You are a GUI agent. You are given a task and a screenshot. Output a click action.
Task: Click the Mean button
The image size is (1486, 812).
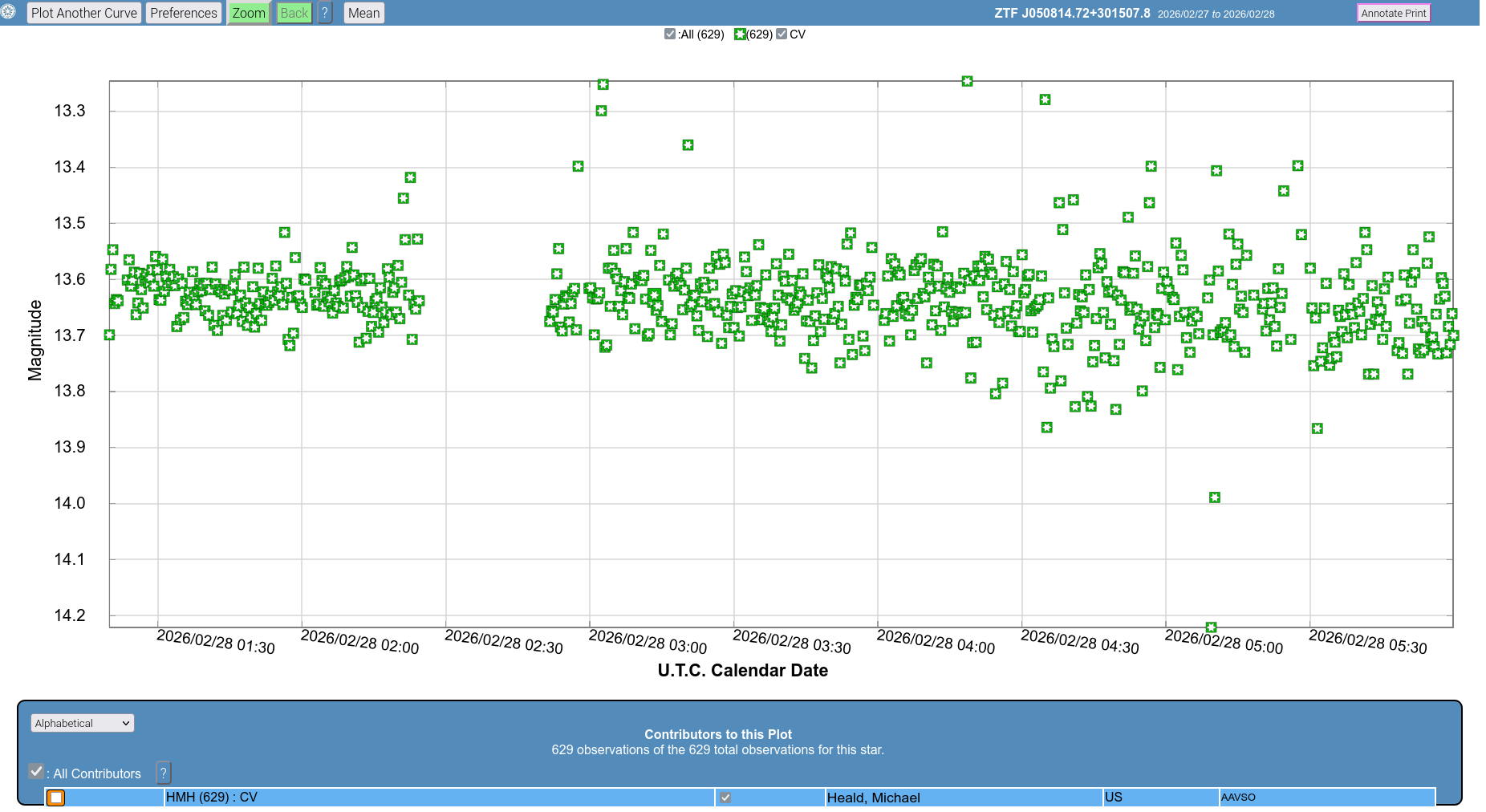coord(363,13)
